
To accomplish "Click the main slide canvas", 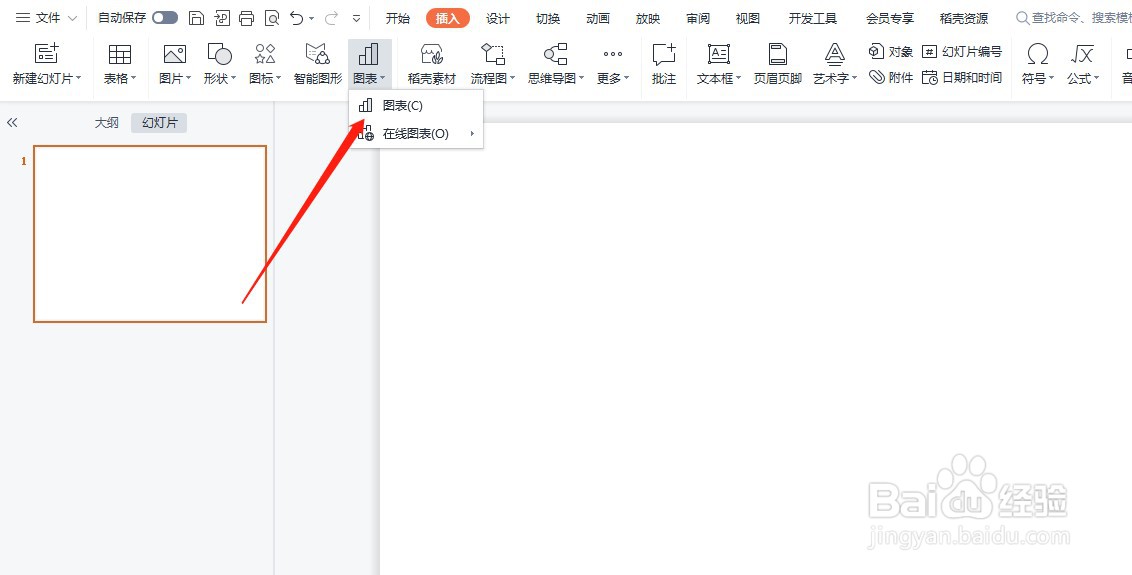I will coord(756,349).
